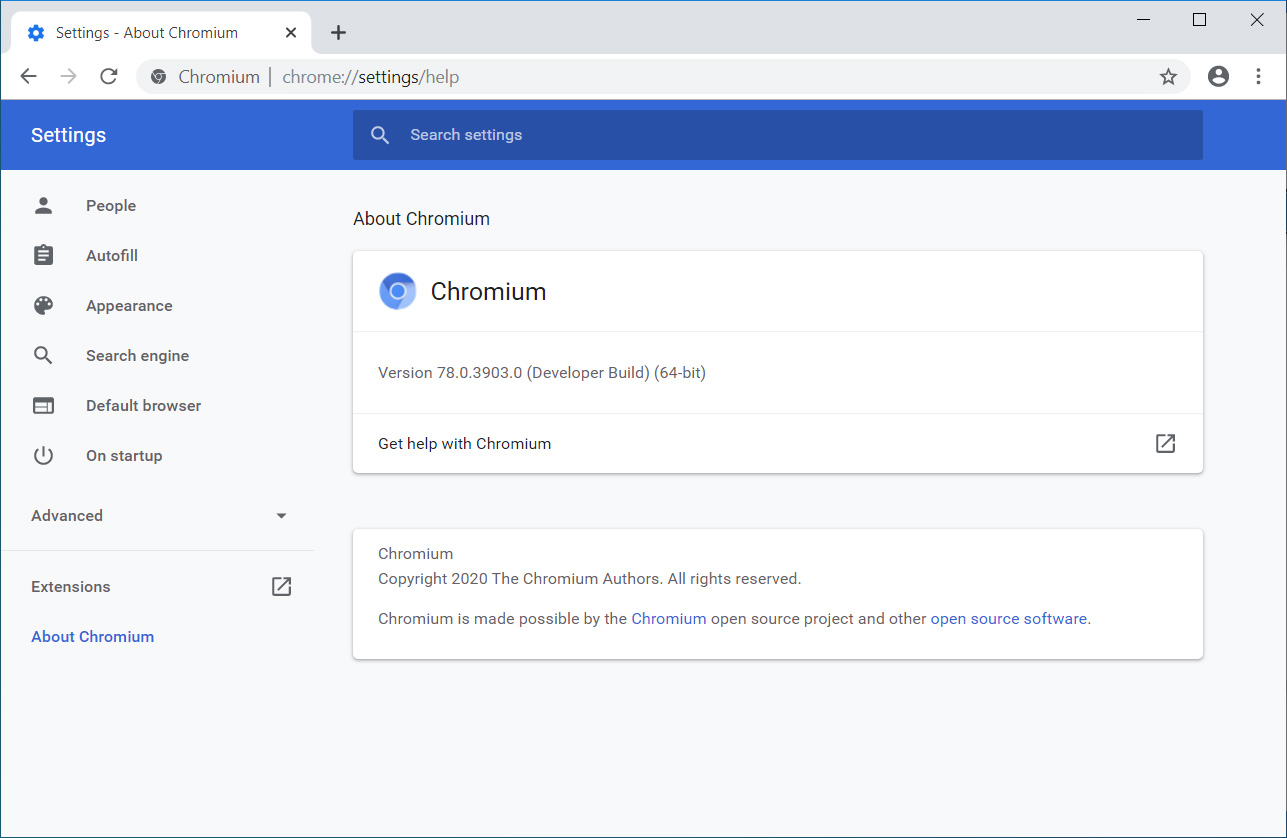Open the three-dot browser menu

pos(1258,76)
